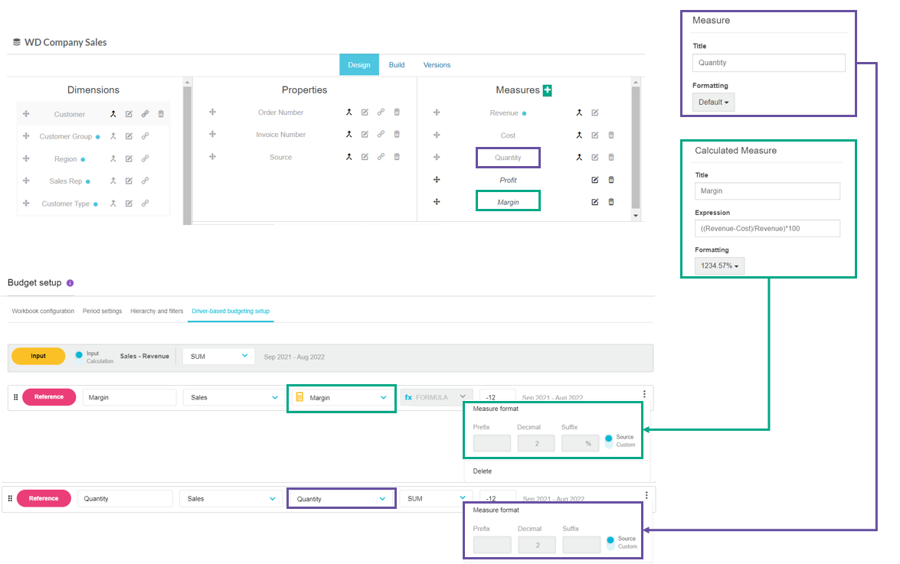Delete the Customer dimension via trash icon
This screenshot has width=900, height=564.
click(161, 114)
